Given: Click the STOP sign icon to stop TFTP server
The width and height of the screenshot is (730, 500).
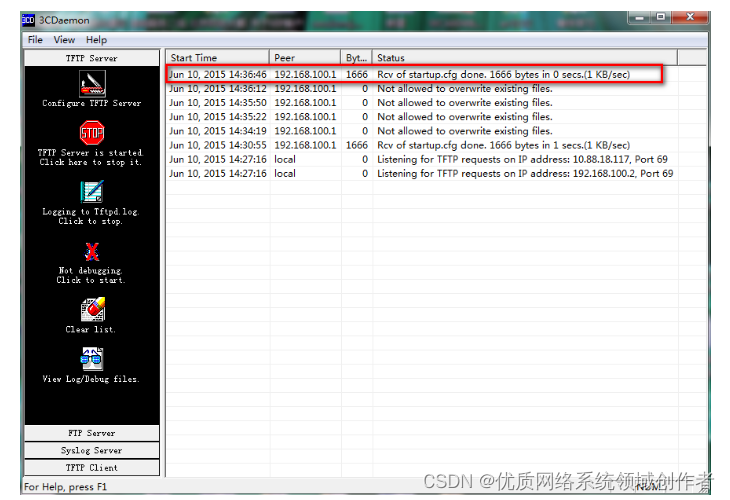Looking at the screenshot, I should [92, 133].
